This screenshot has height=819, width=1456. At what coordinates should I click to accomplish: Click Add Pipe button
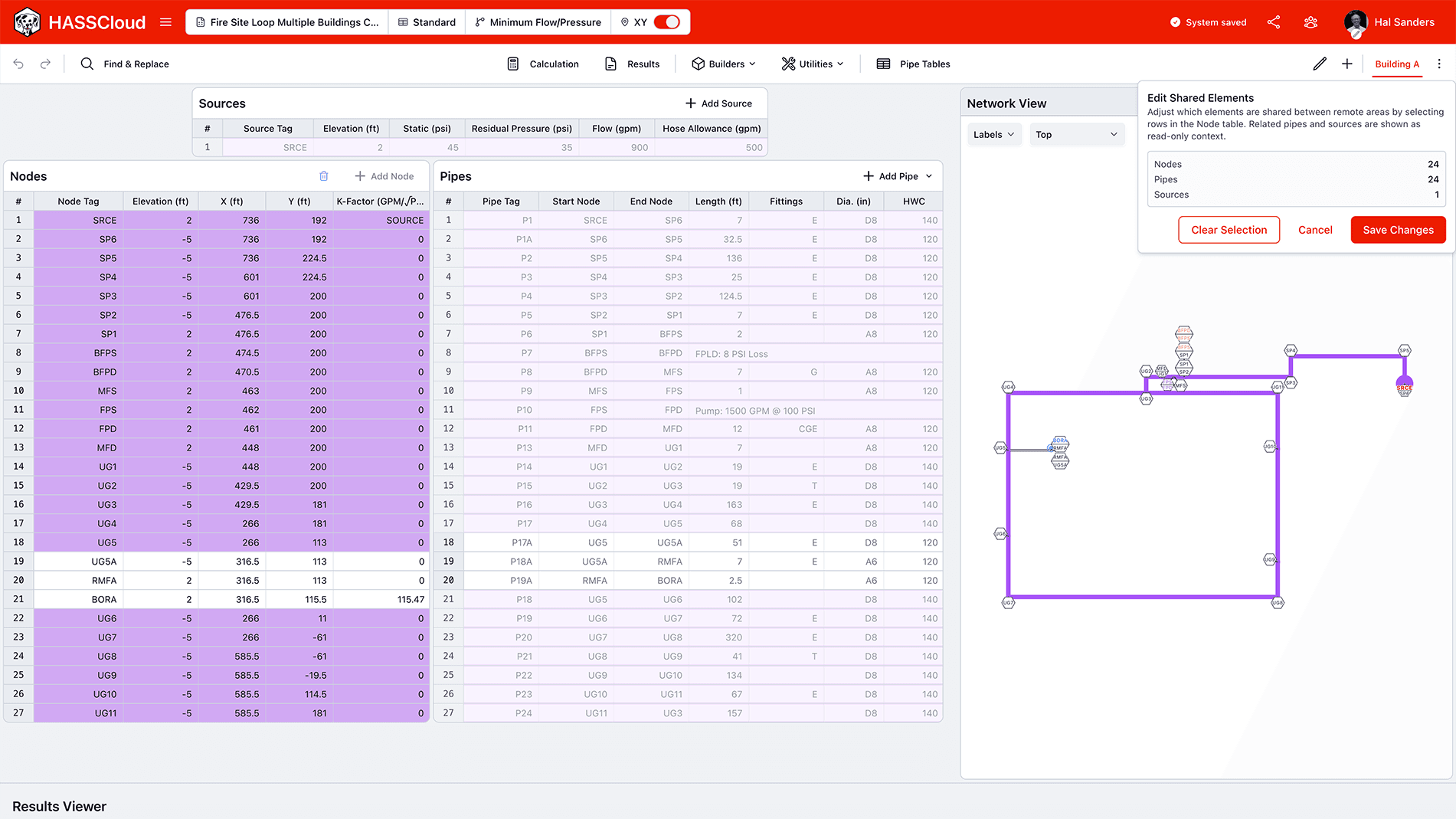(891, 176)
